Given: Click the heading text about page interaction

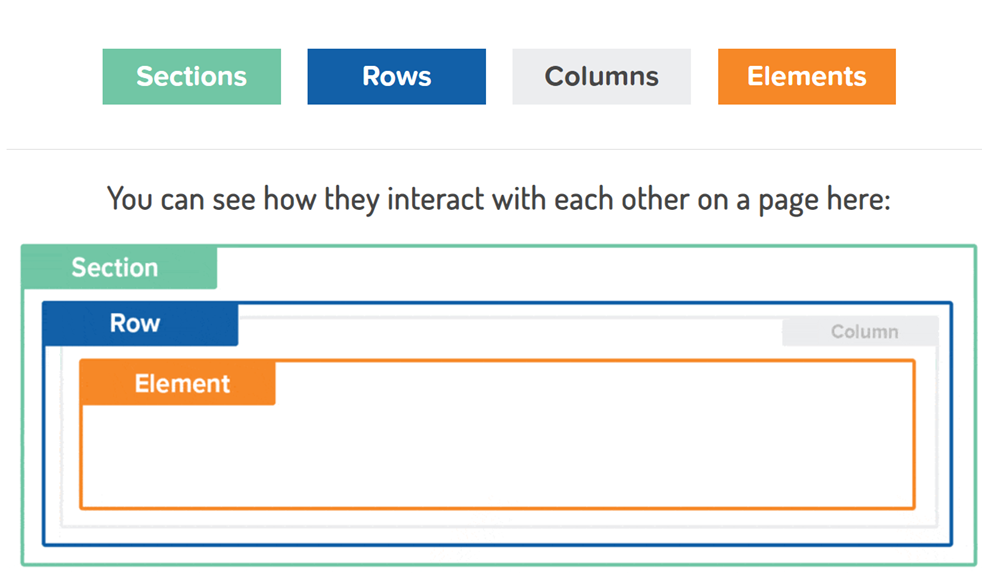Looking at the screenshot, I should pyautogui.click(x=499, y=200).
